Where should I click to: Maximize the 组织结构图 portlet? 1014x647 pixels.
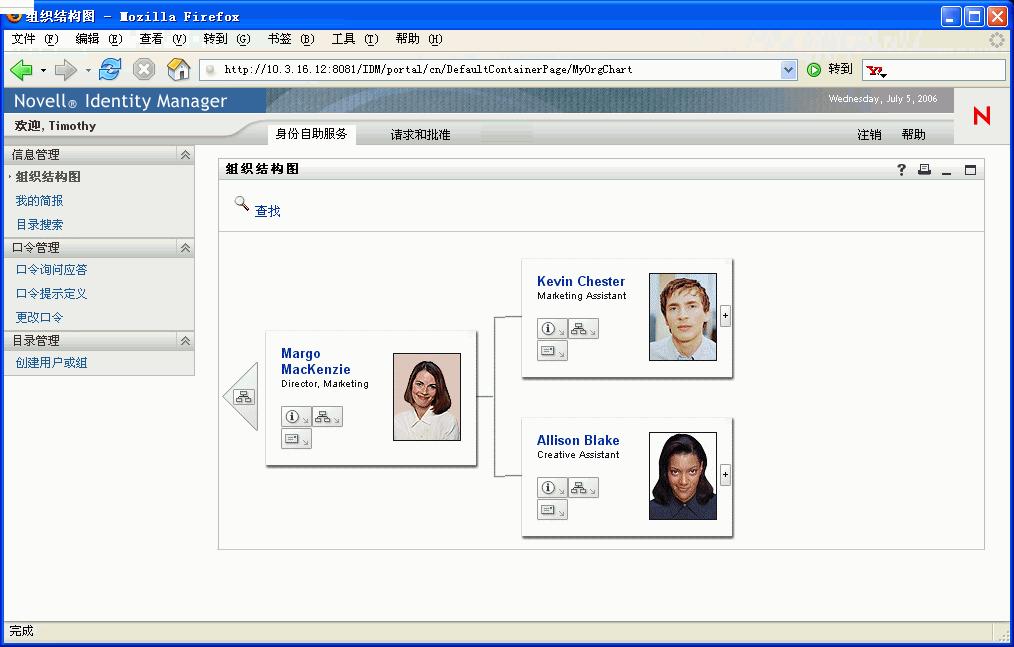coord(970,170)
